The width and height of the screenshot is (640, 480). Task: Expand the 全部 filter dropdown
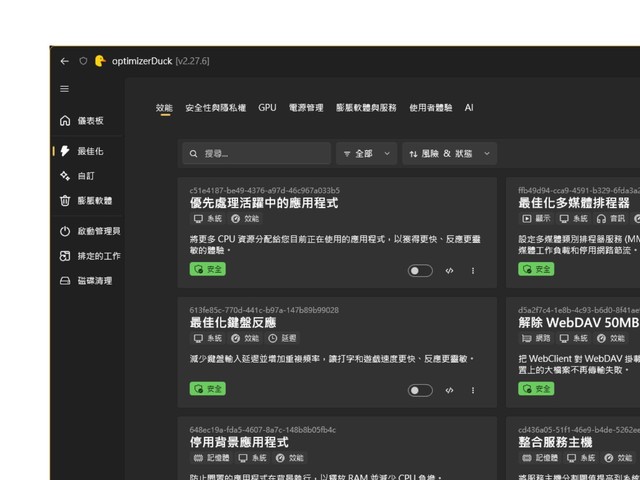point(367,153)
